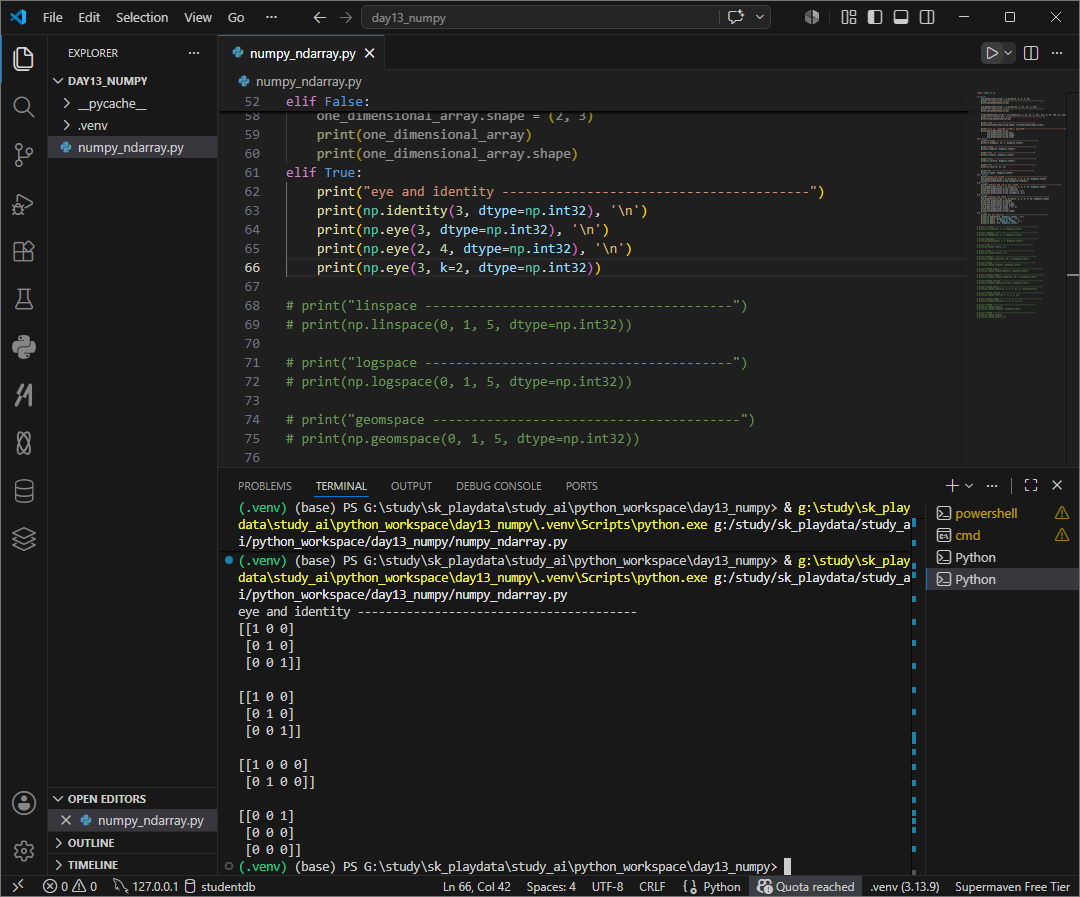Switch to the PORTS panel tab

[x=581, y=486]
